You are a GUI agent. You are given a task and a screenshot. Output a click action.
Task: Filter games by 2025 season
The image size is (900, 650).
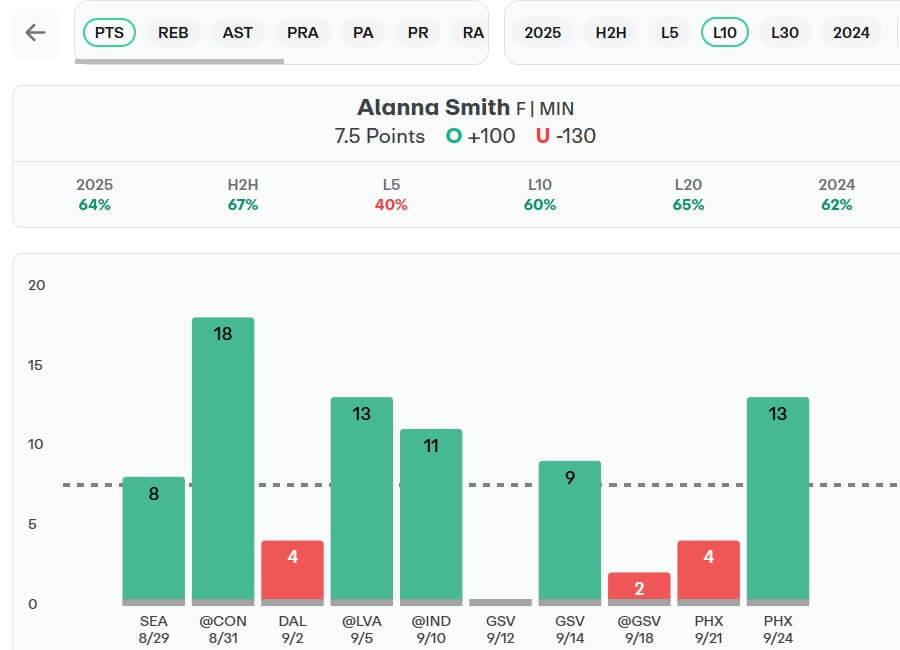click(x=543, y=33)
